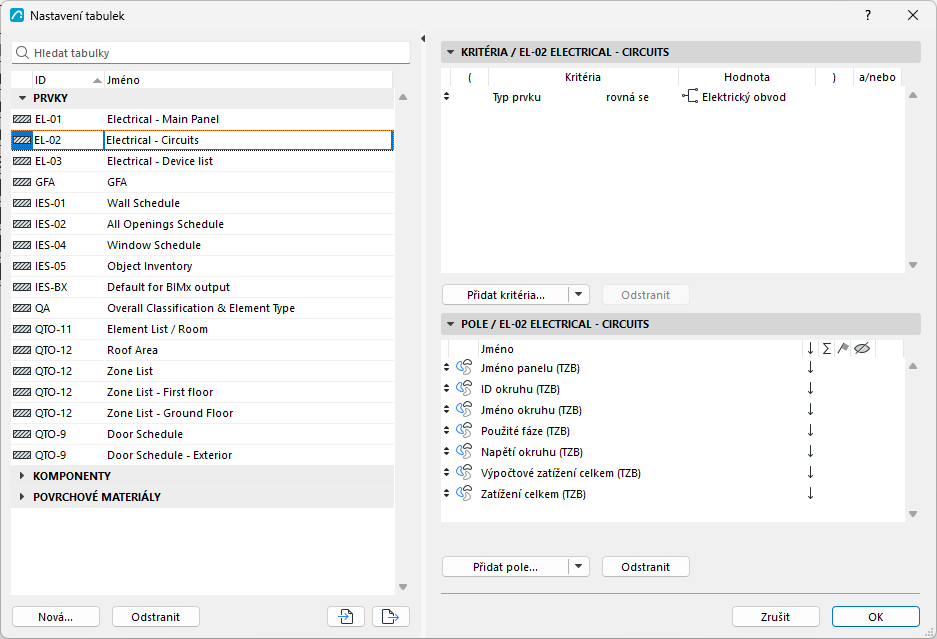Click the Jméno panelu (TZB) property icon
Viewport: 937px width, 639px height.
pos(464,368)
